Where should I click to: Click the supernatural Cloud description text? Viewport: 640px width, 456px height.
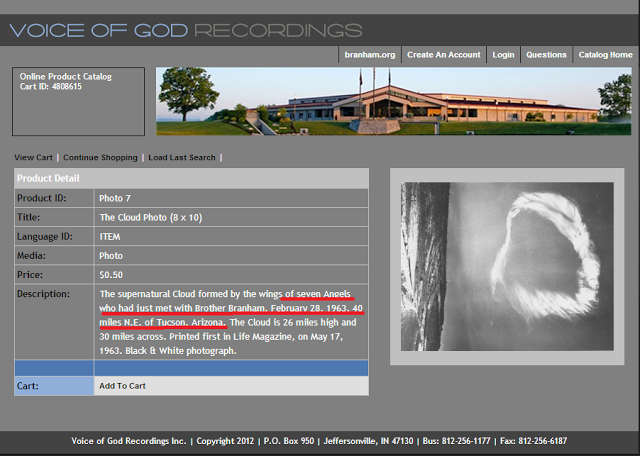coord(231,322)
